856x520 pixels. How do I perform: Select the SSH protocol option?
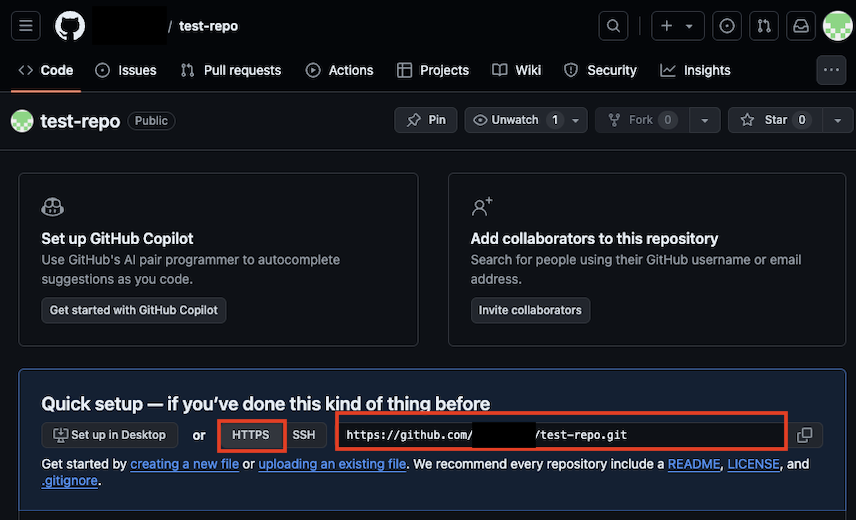pyautogui.click(x=304, y=435)
